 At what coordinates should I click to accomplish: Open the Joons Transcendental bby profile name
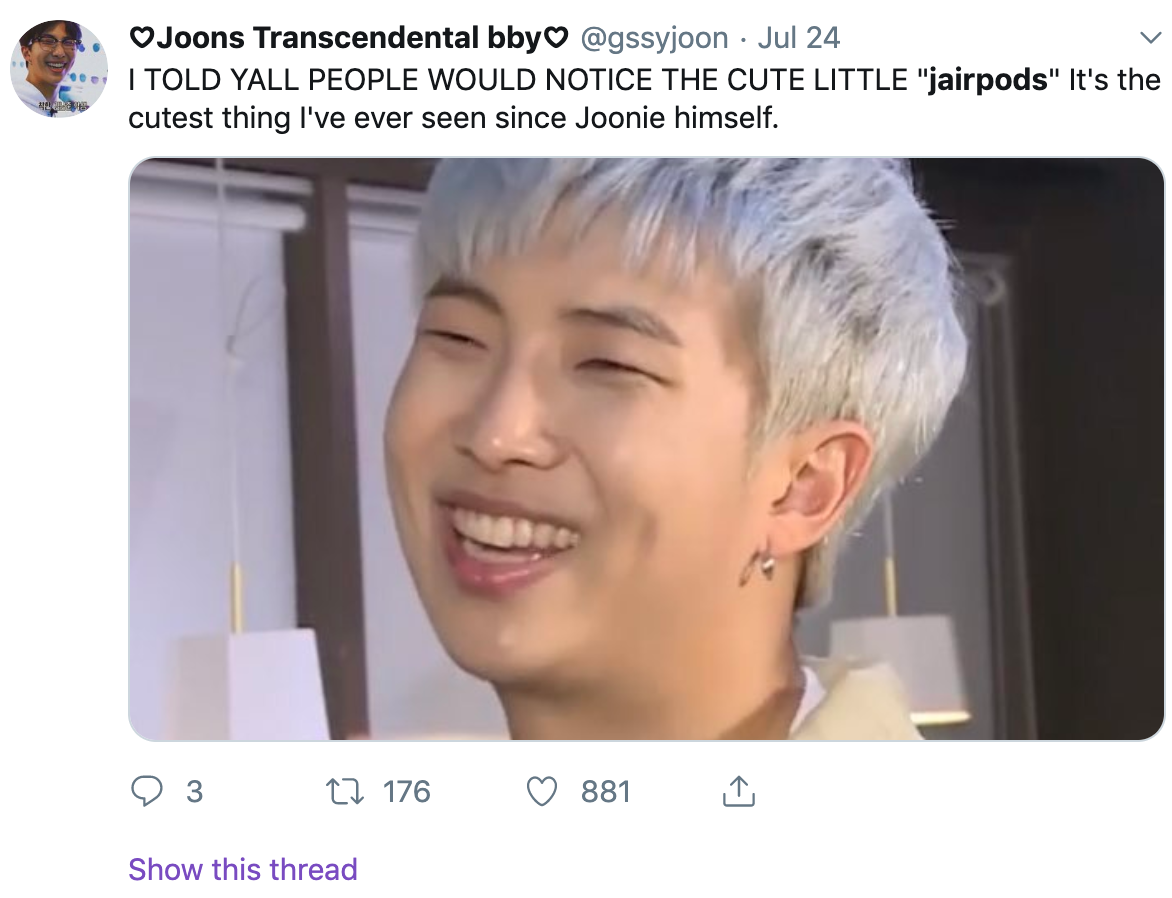[349, 37]
